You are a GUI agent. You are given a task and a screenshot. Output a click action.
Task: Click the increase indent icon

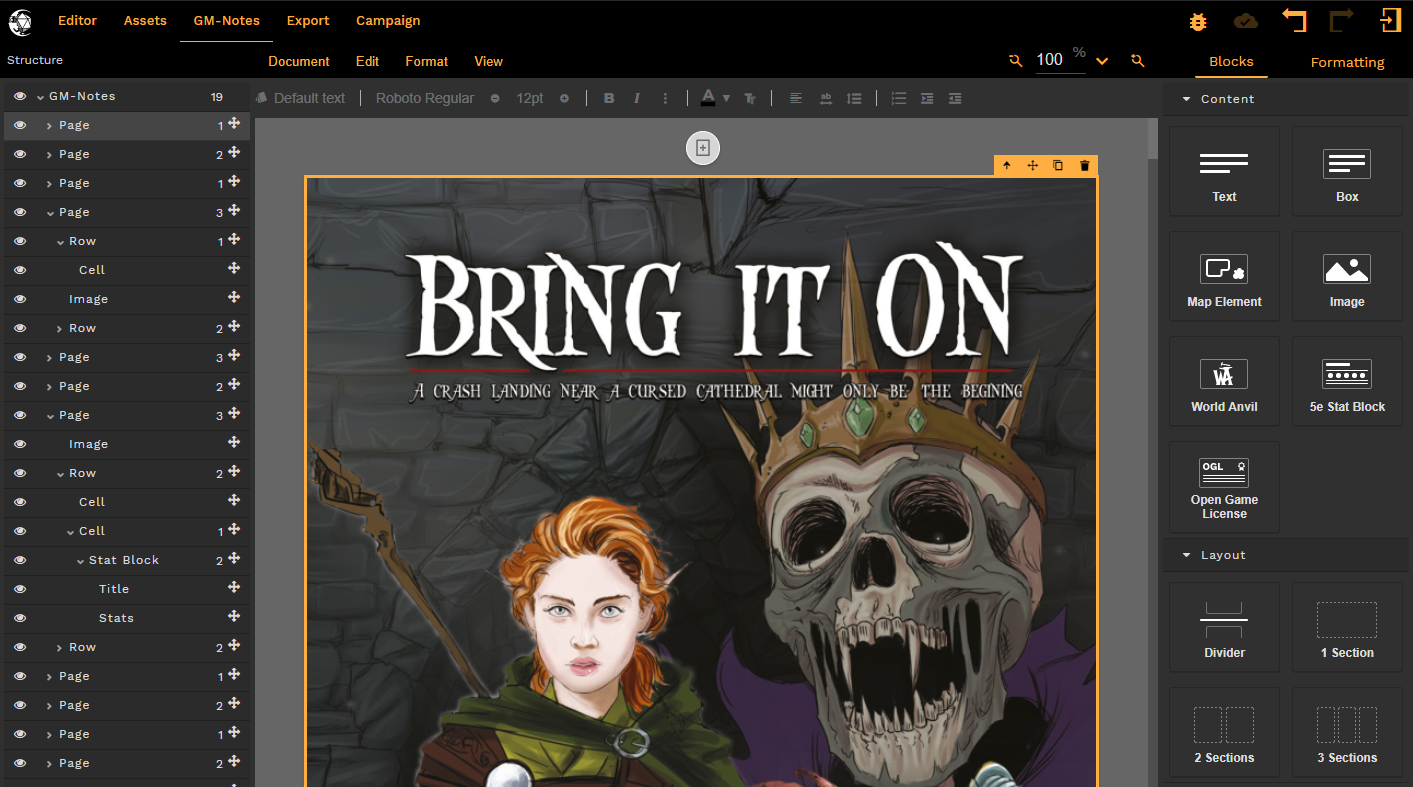click(x=927, y=98)
